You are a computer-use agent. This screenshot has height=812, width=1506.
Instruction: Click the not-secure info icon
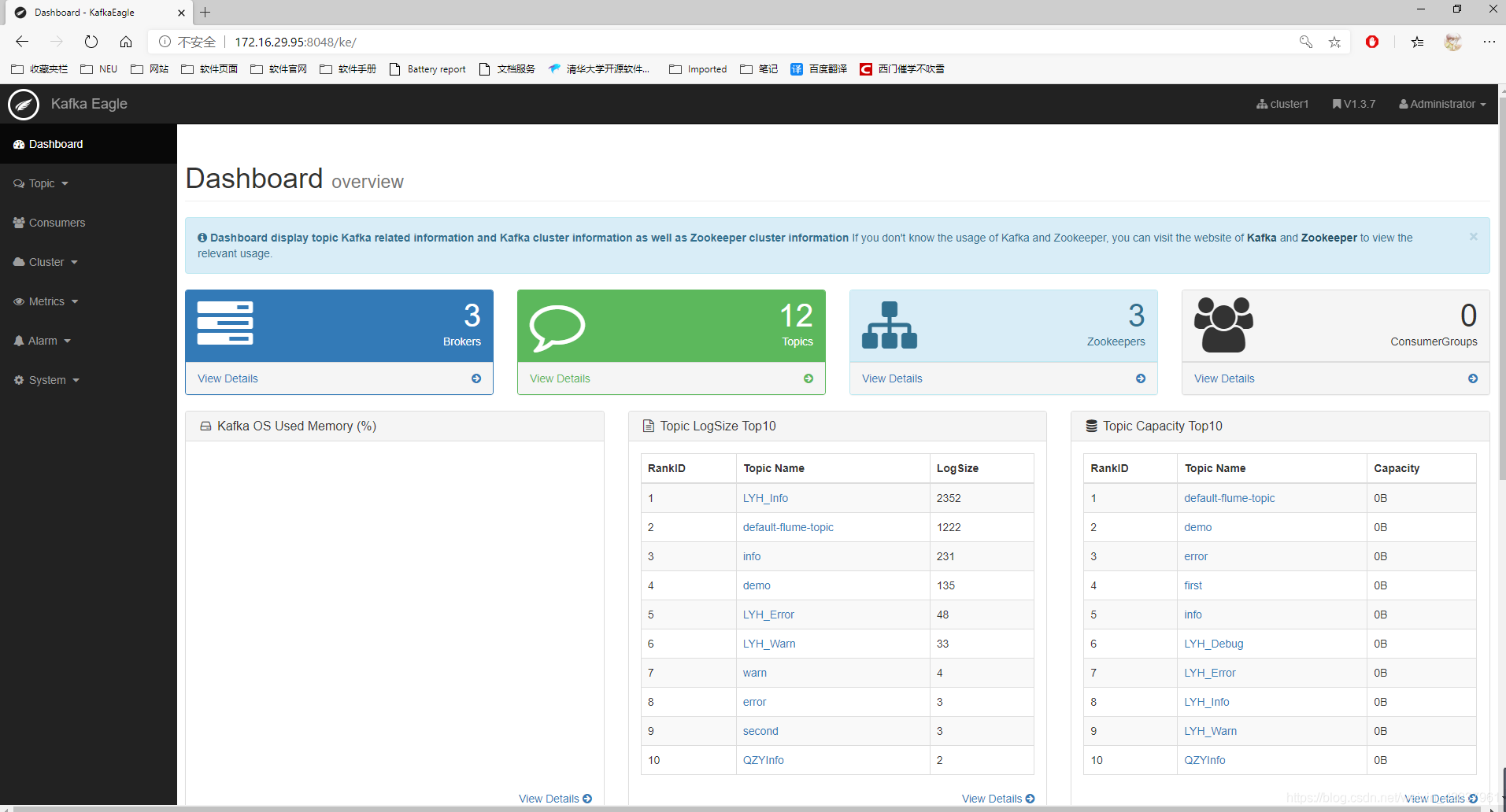coord(165,42)
